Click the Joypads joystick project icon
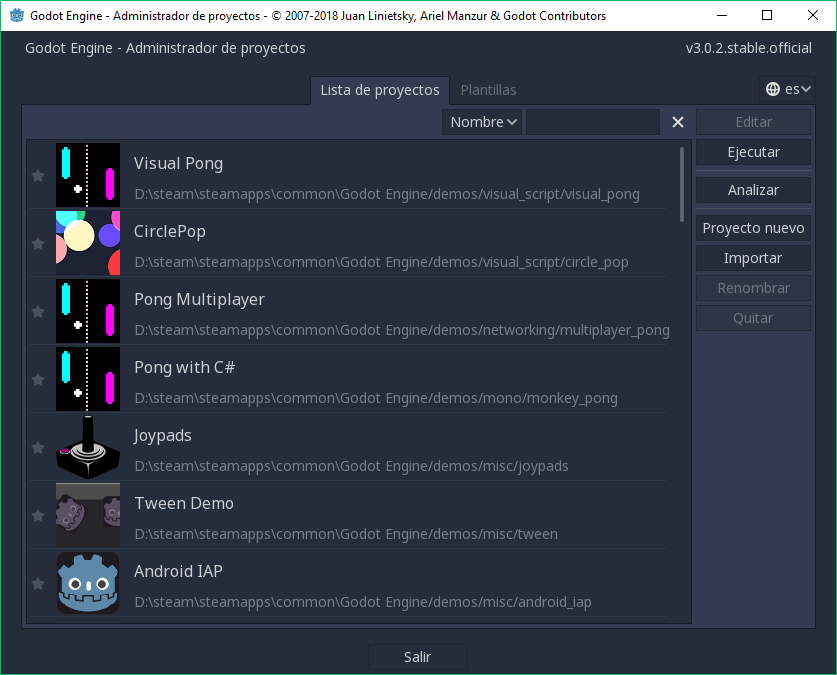The width and height of the screenshot is (837, 675). 88,447
